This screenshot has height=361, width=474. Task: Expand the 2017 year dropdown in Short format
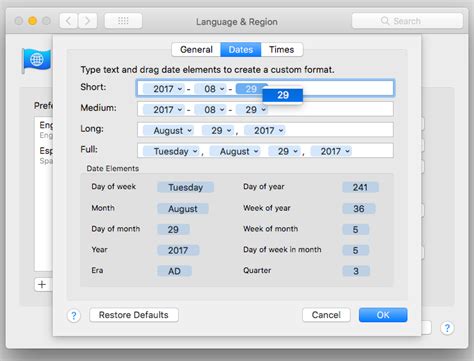pos(164,89)
